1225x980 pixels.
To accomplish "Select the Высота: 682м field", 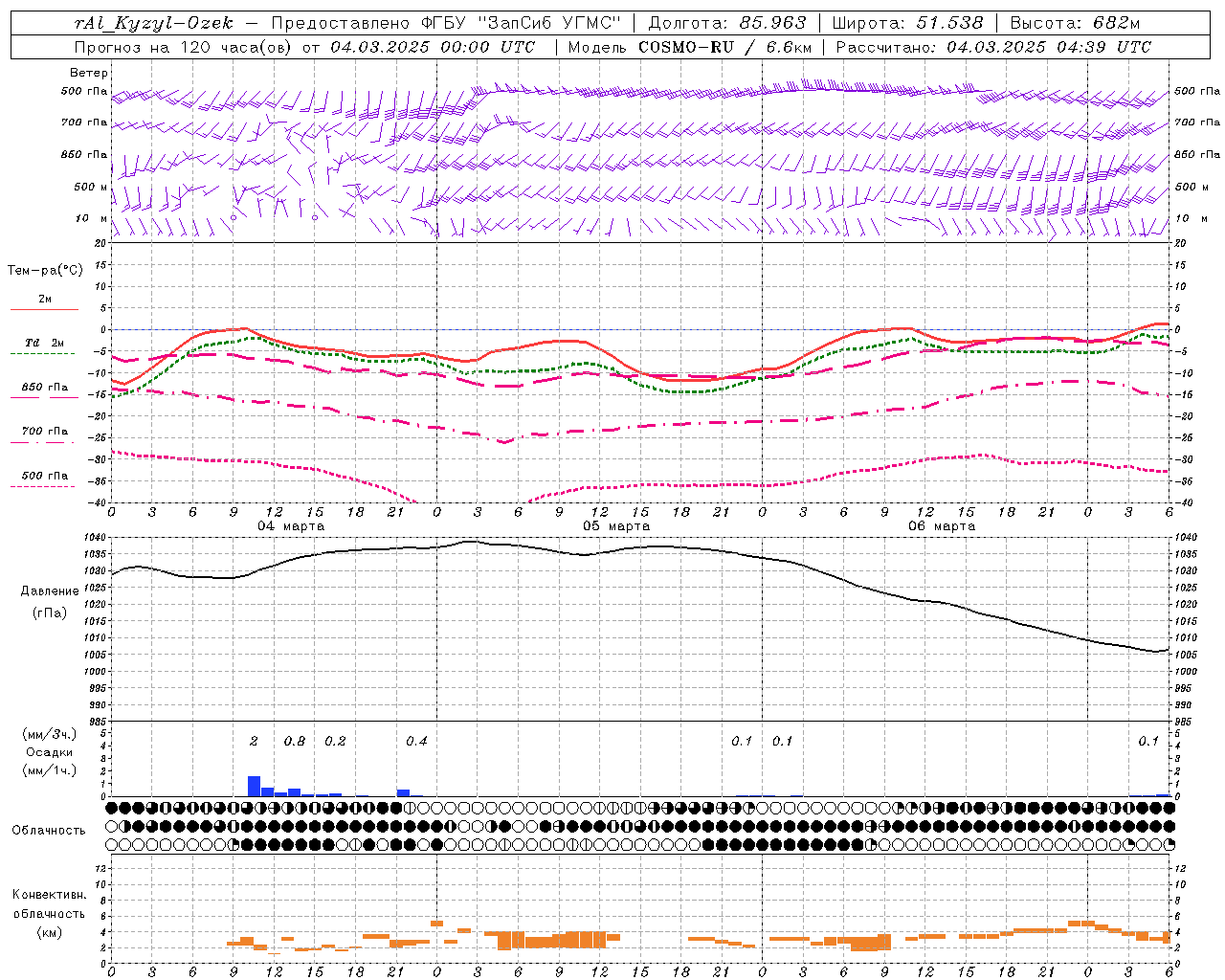I will coord(1075,23).
